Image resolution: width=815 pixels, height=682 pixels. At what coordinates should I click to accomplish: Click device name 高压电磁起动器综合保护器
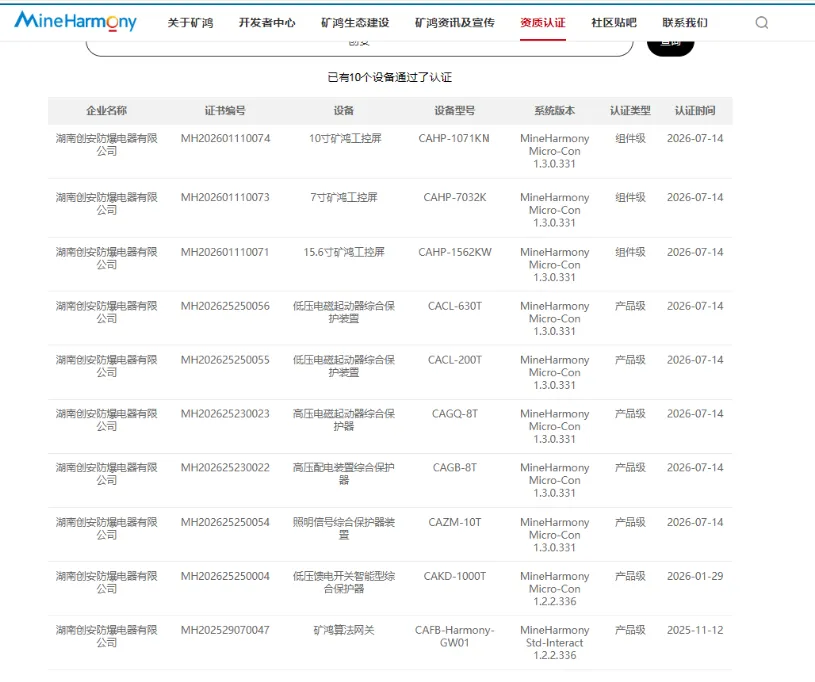344,420
